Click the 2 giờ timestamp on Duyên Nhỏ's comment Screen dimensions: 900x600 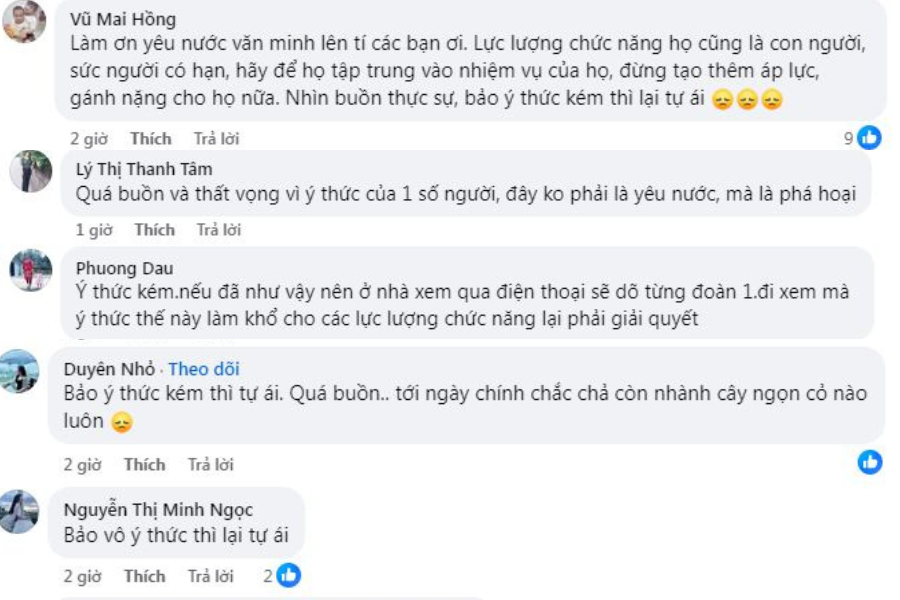[x=82, y=465]
